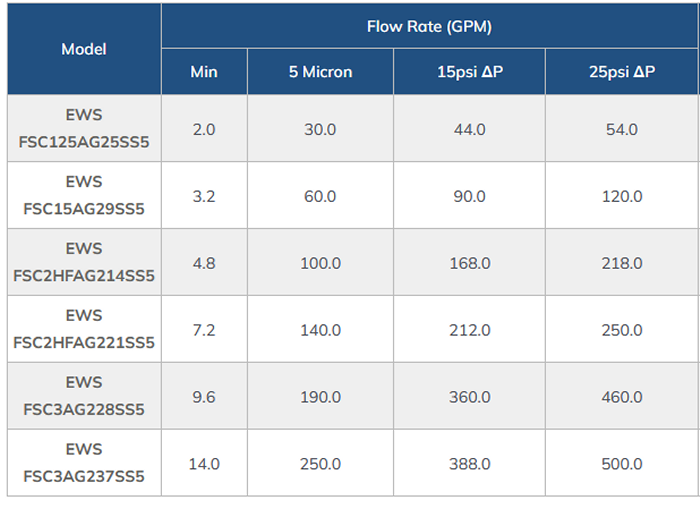Select the Min column header
This screenshot has width=700, height=509.
(x=204, y=72)
